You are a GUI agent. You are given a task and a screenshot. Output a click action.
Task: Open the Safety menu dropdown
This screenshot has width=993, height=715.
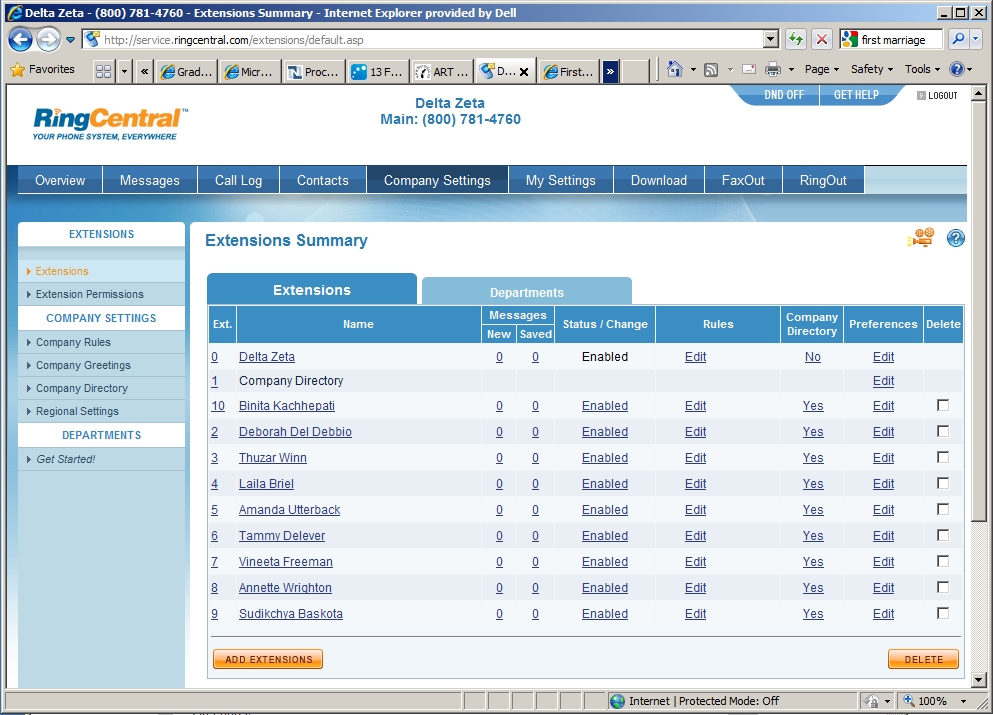871,69
